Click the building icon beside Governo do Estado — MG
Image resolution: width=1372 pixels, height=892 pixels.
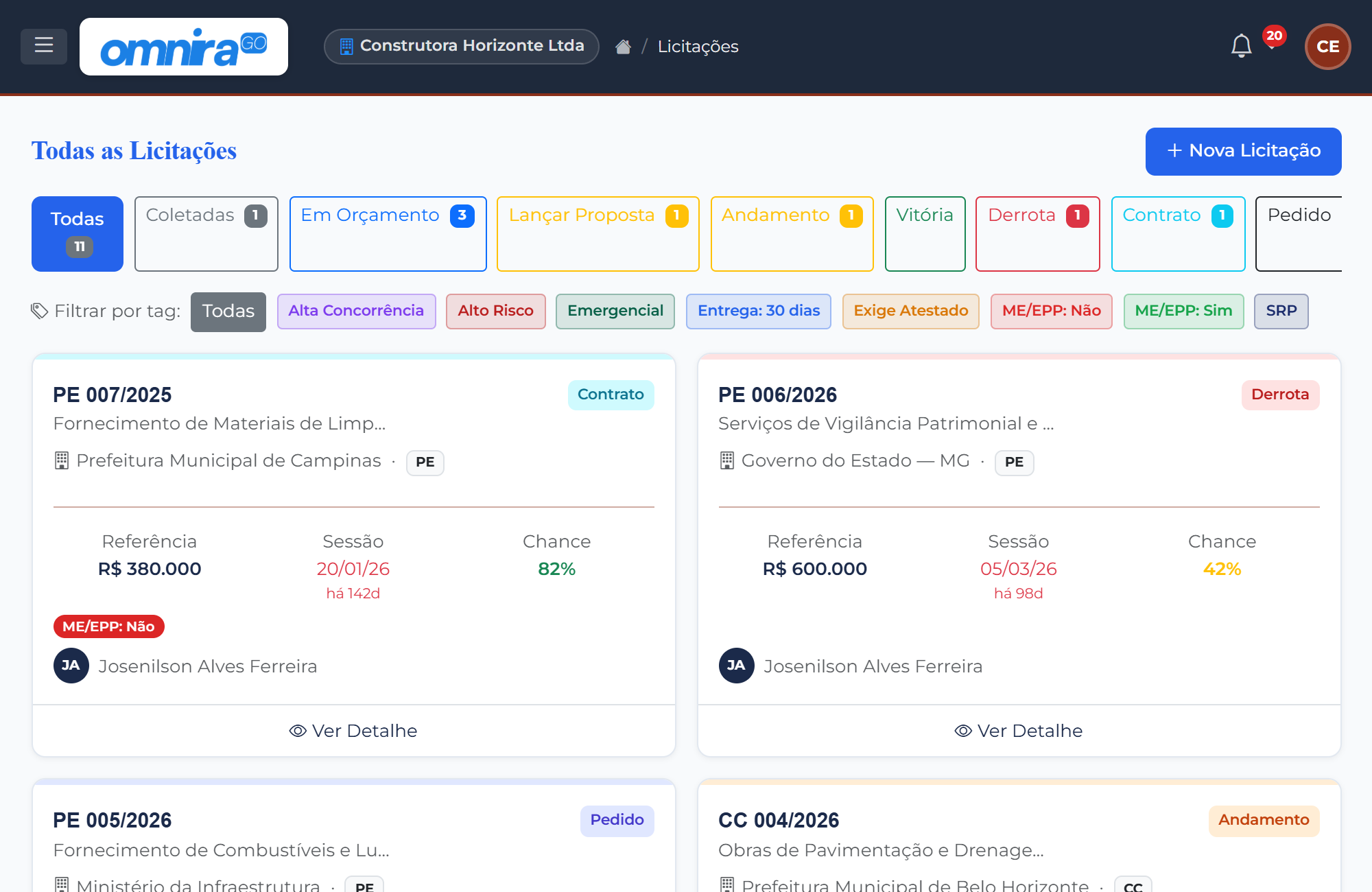[x=727, y=460]
